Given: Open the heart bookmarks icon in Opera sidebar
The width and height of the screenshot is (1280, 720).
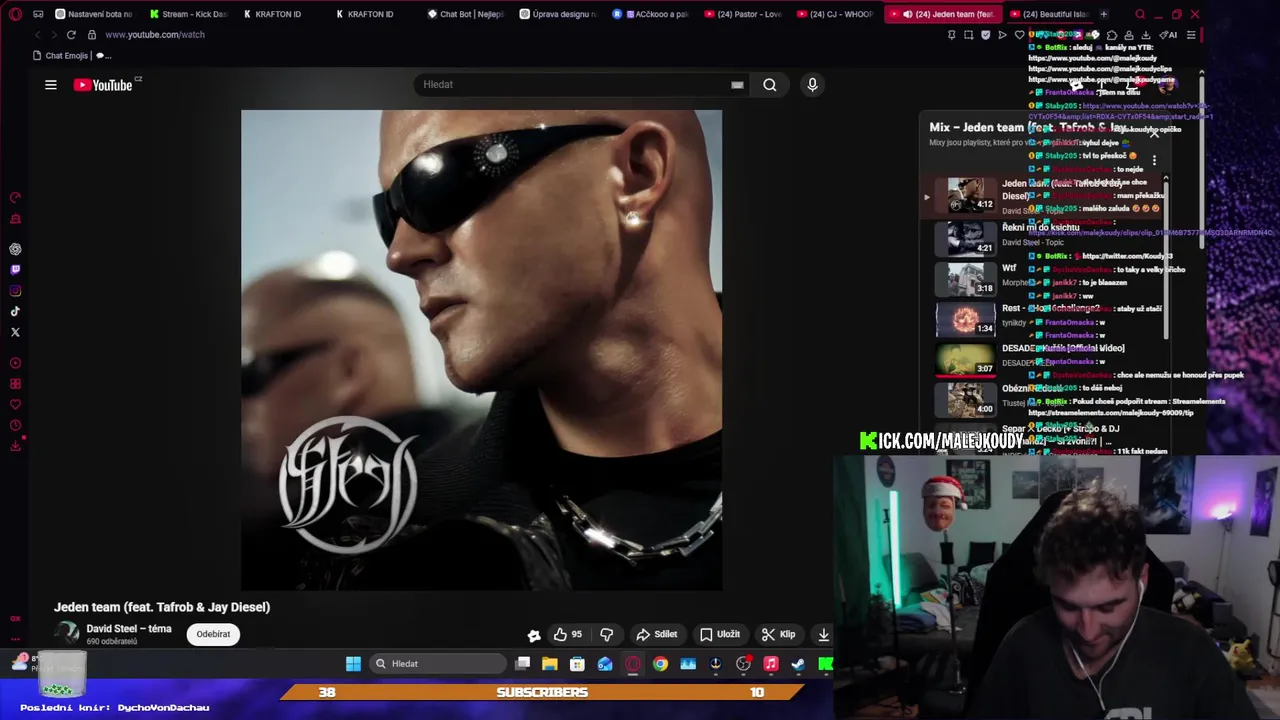Looking at the screenshot, I should [15, 404].
